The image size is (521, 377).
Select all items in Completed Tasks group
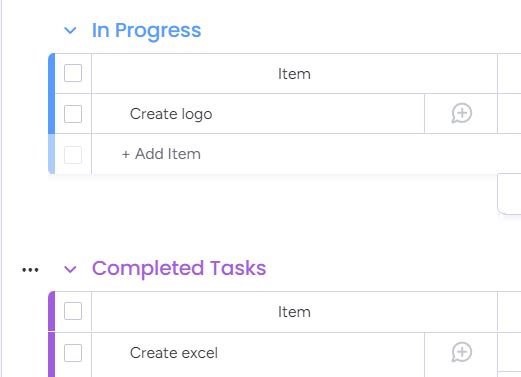pyautogui.click(x=73, y=311)
